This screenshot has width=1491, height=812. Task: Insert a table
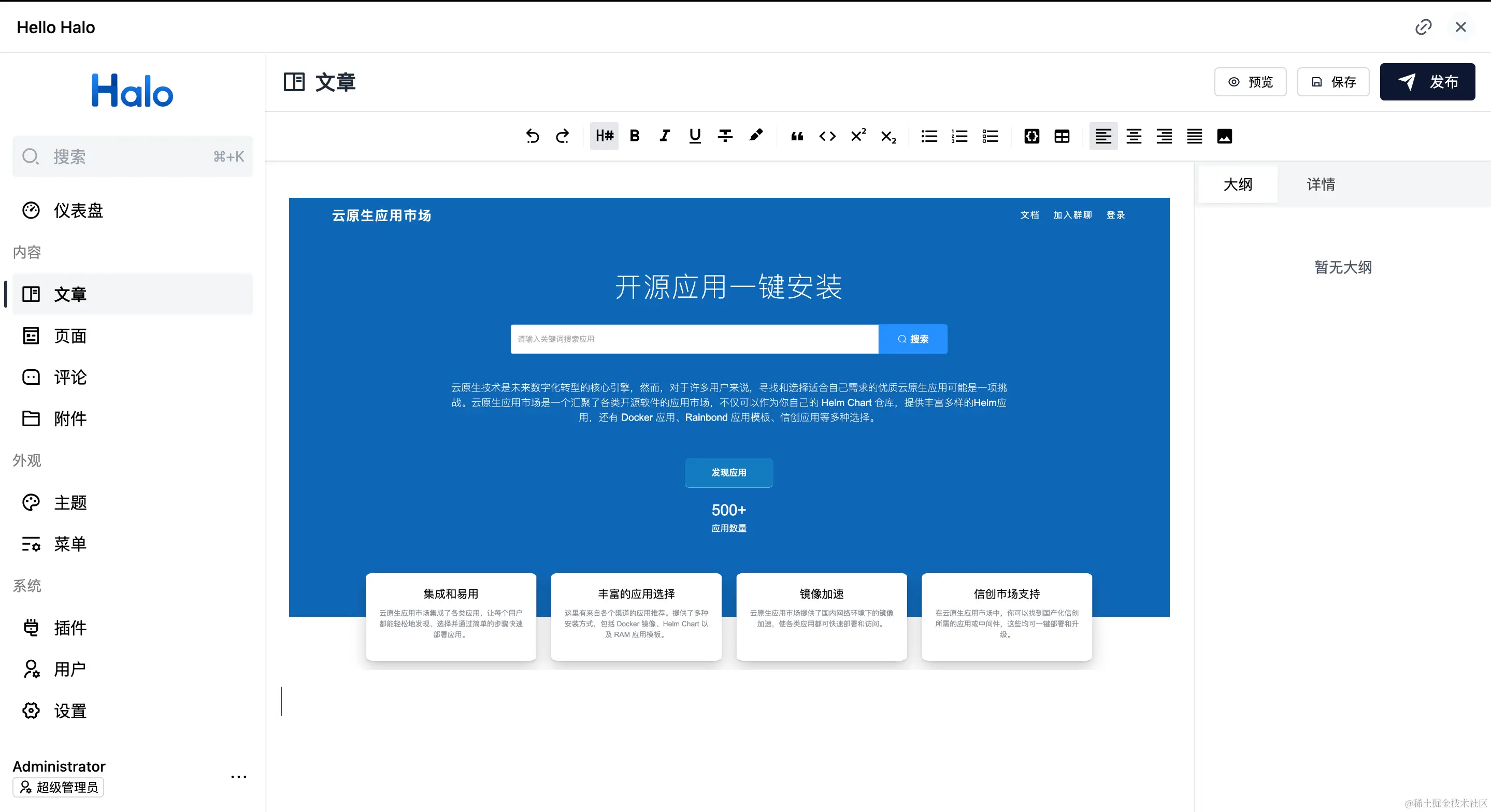(1062, 136)
